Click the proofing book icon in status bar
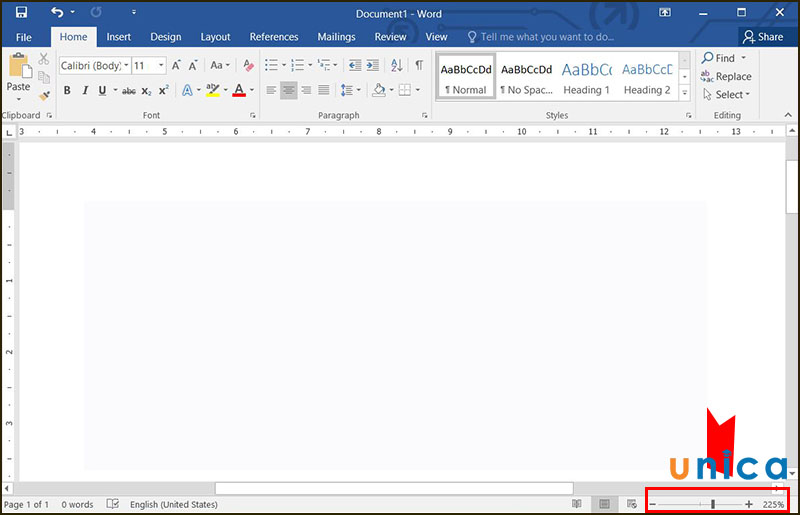800x515 pixels. click(x=113, y=504)
